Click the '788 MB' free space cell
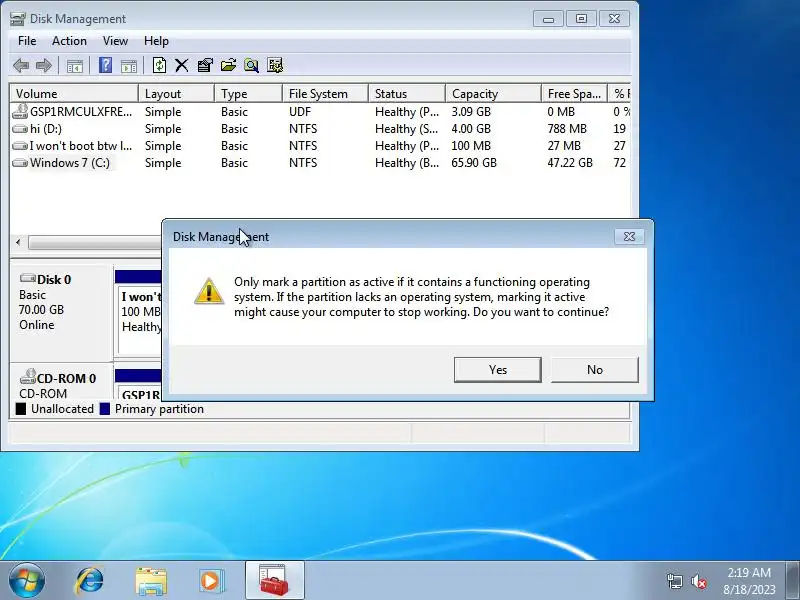The width and height of the screenshot is (800, 600). coord(567,129)
